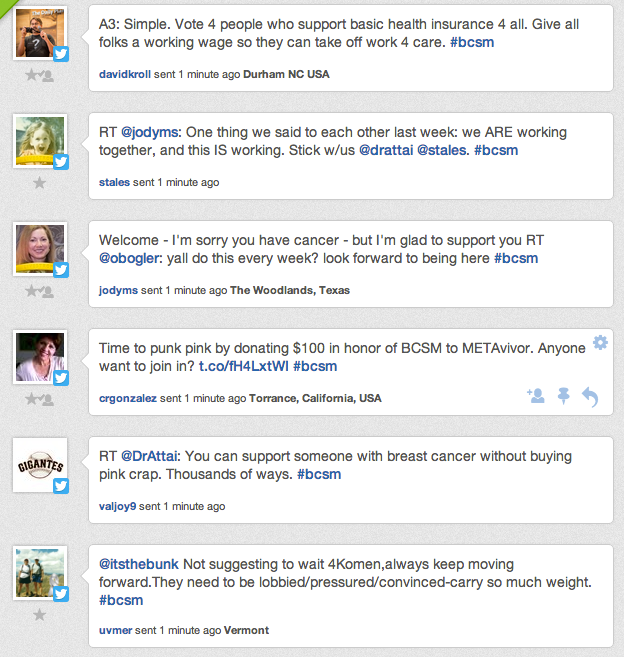Click the Twitter badge on the Gigantes avatar
Image resolution: width=624 pixels, height=657 pixels.
coord(60,487)
